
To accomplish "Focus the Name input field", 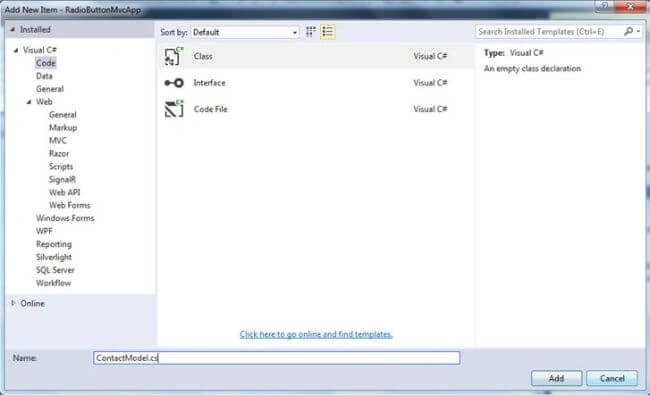I will pos(276,358).
